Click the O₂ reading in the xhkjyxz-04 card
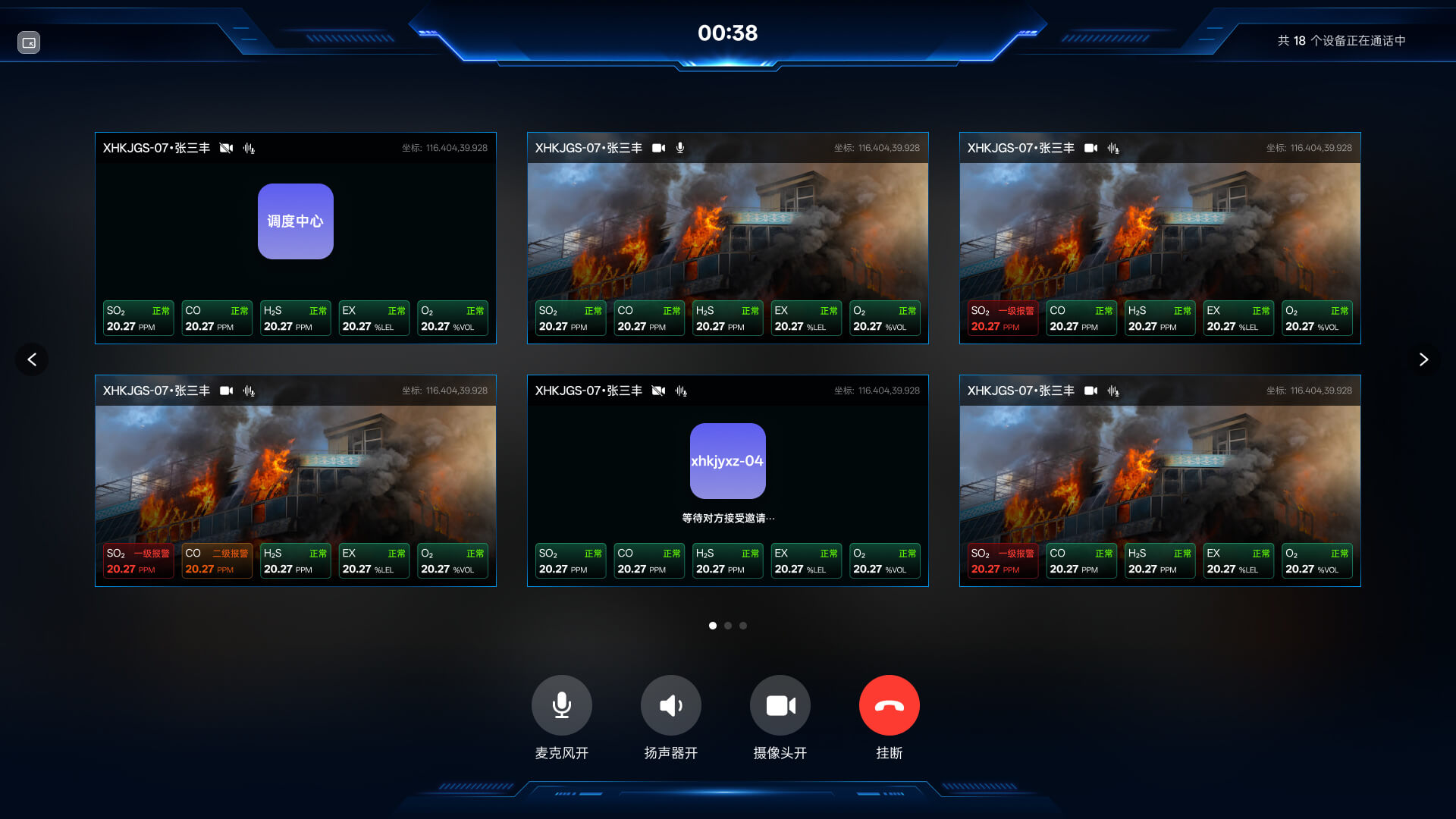This screenshot has height=819, width=1456. click(885, 561)
